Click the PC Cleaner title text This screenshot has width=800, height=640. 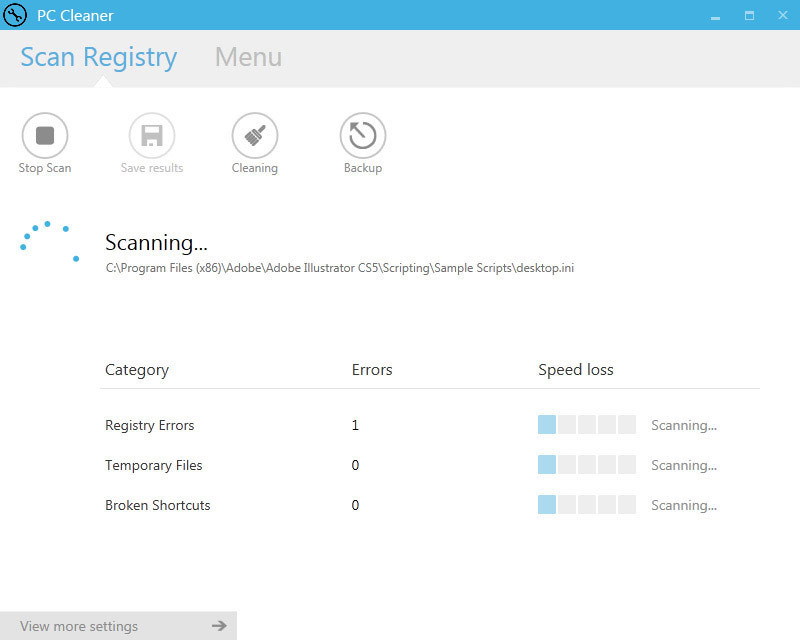coord(75,15)
